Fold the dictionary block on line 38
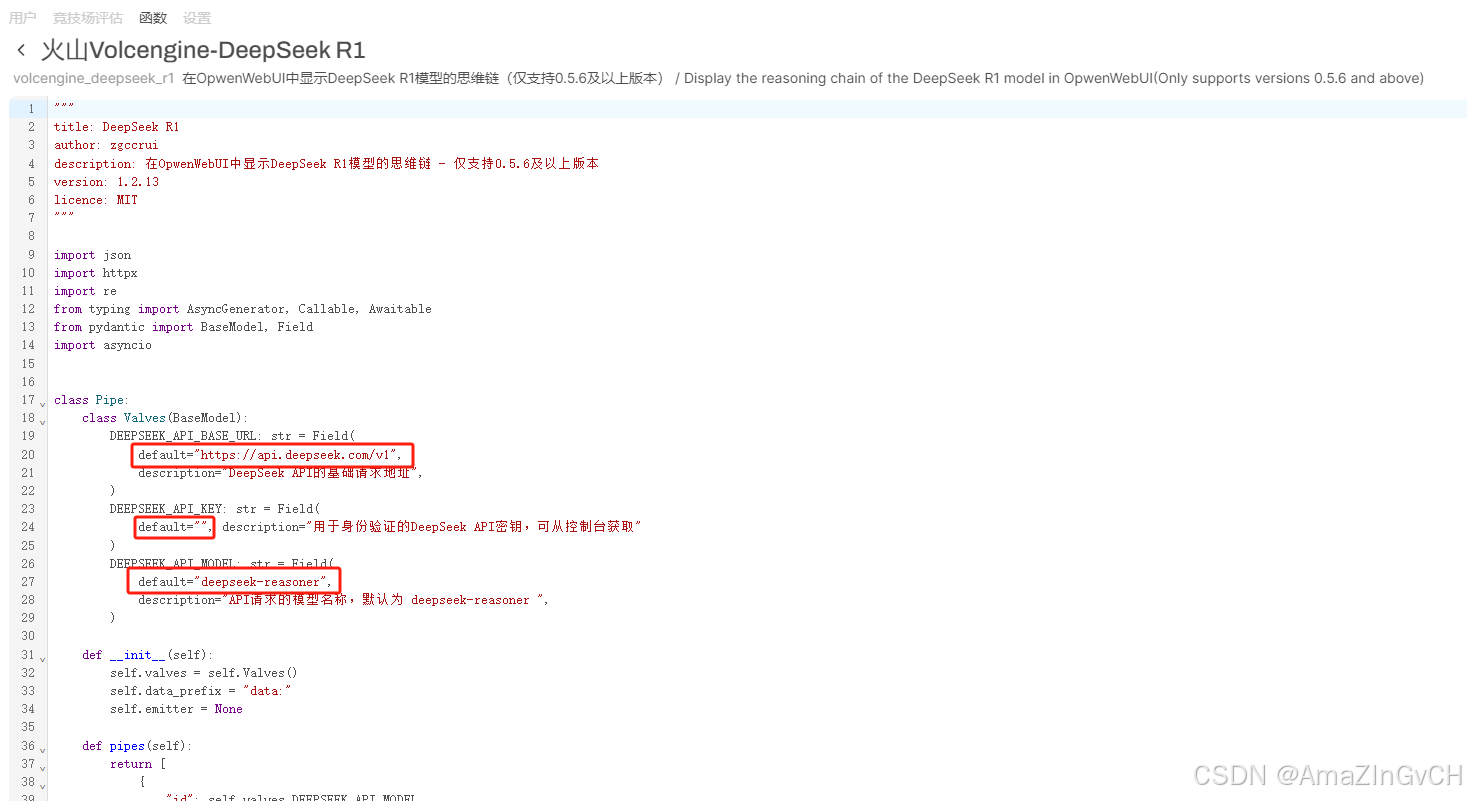Image resolution: width=1467 pixels, height=801 pixels. [x=42, y=784]
